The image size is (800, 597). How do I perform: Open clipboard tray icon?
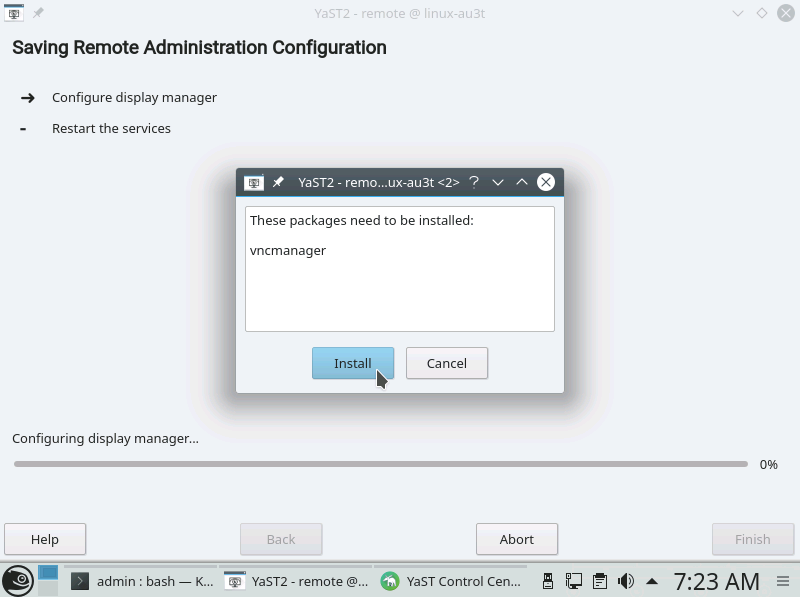click(x=600, y=581)
